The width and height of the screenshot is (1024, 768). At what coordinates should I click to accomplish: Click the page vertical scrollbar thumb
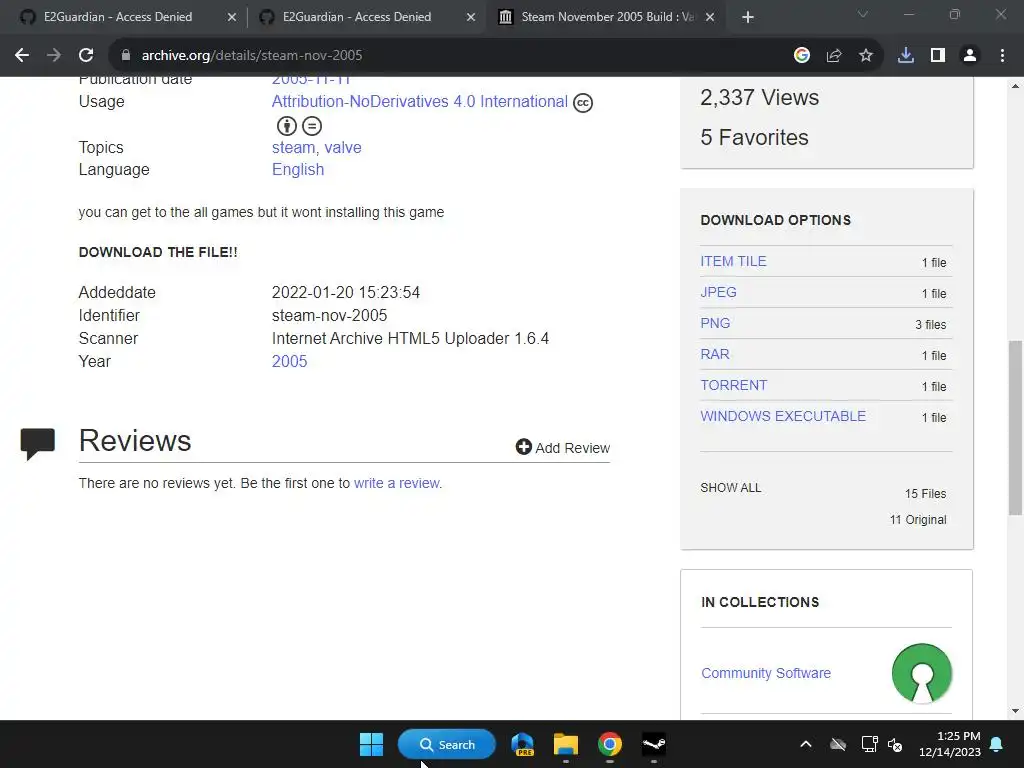pyautogui.click(x=1016, y=428)
